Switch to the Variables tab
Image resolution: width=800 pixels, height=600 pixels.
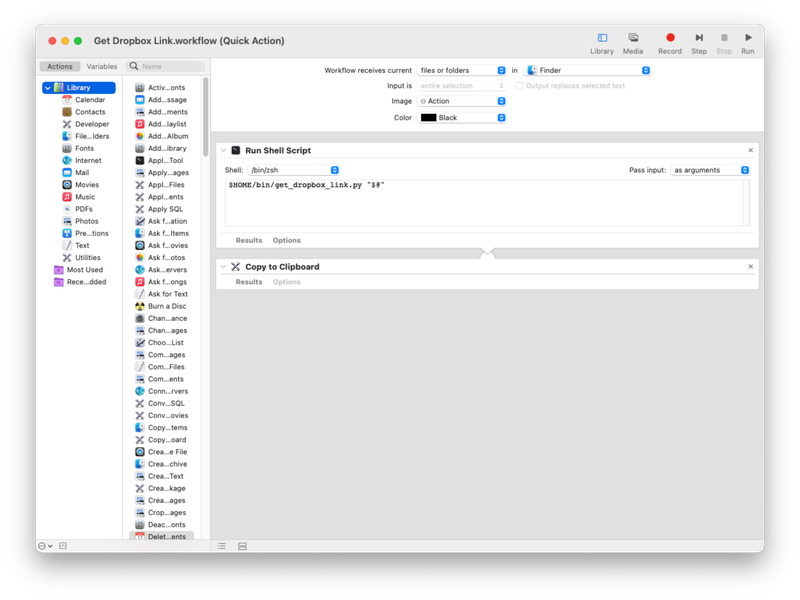click(x=102, y=67)
